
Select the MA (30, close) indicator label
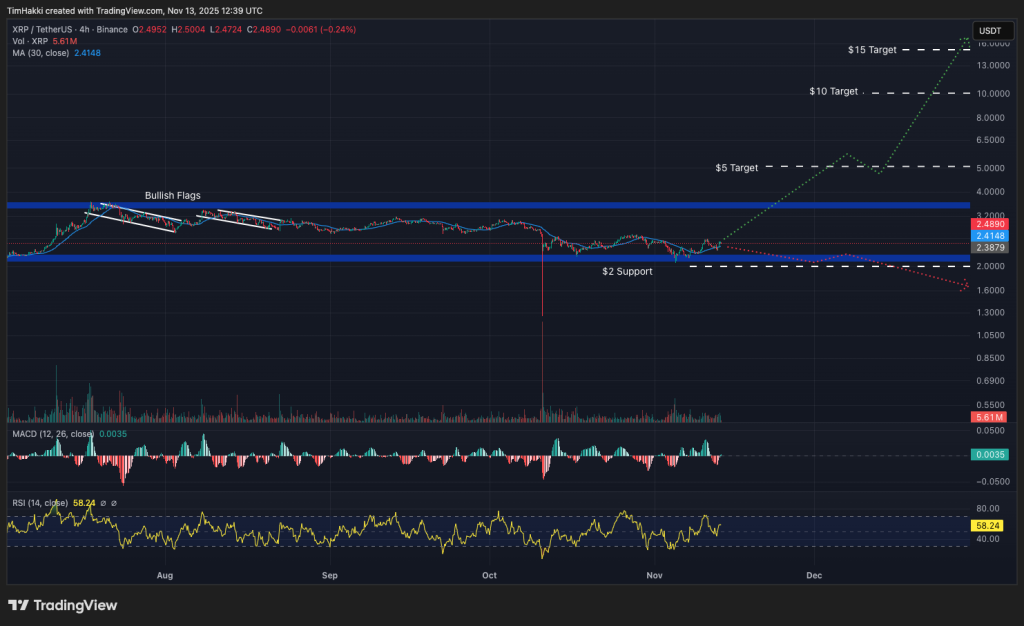coord(40,53)
